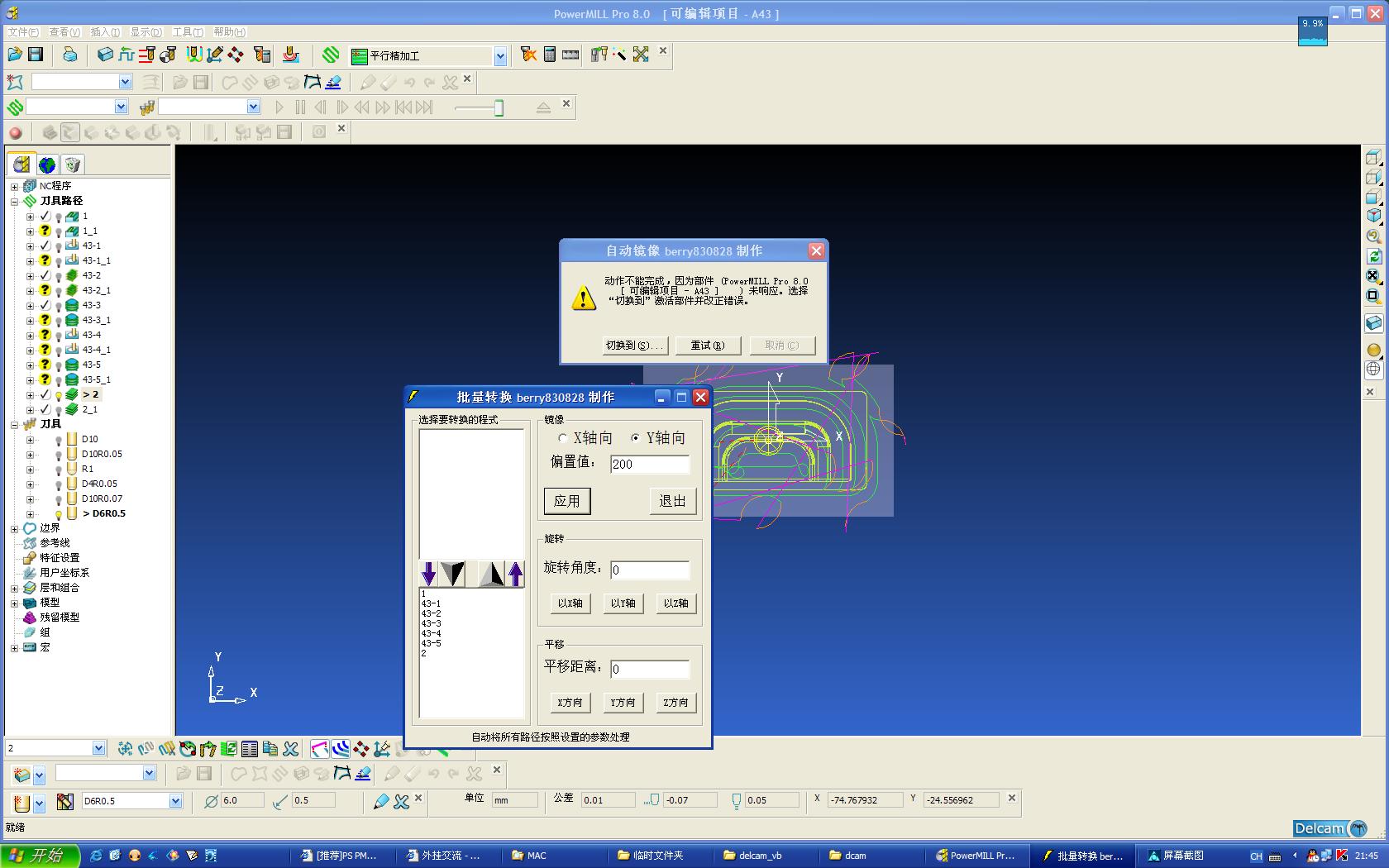Click the 平移距离 input field

(650, 670)
